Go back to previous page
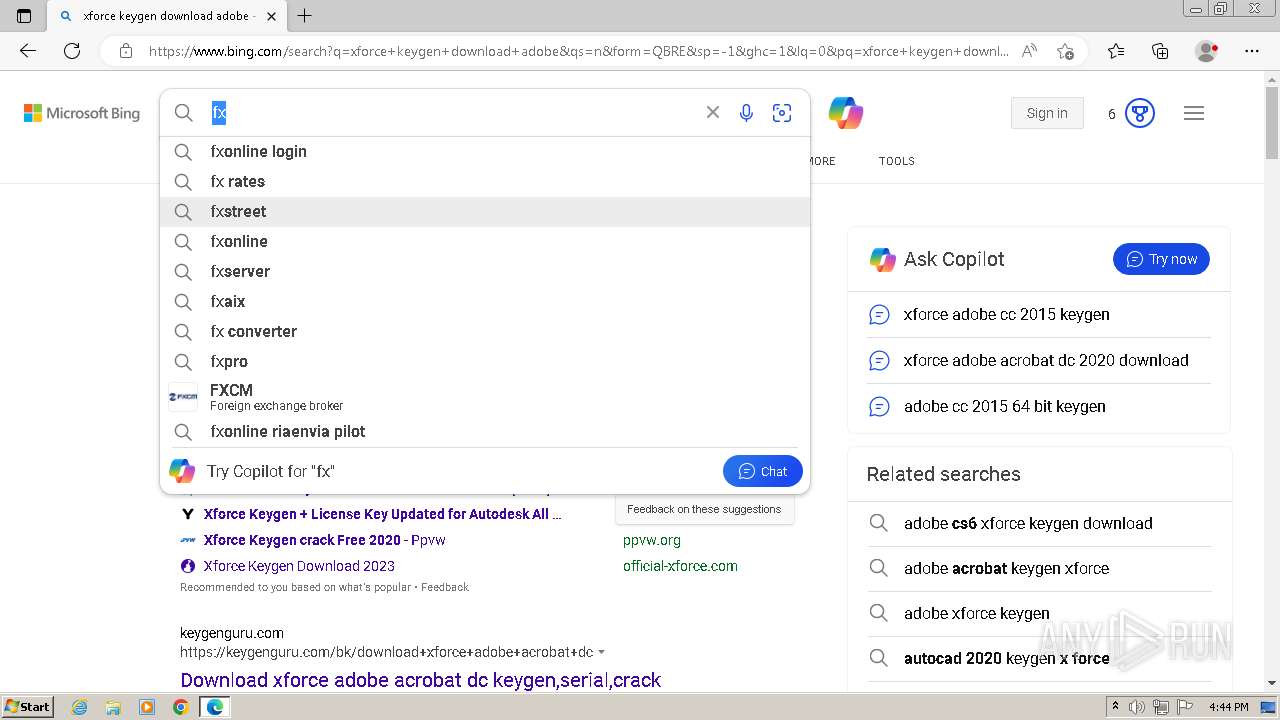 tap(28, 51)
